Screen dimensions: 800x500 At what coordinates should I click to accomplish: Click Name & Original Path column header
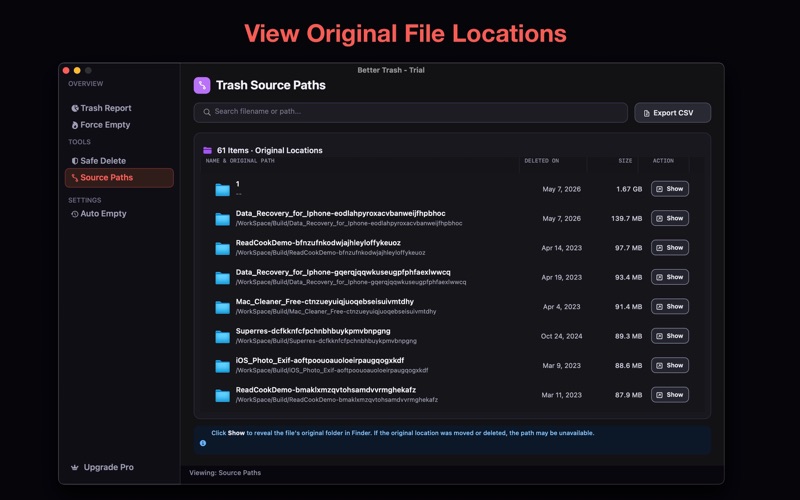[x=240, y=161]
